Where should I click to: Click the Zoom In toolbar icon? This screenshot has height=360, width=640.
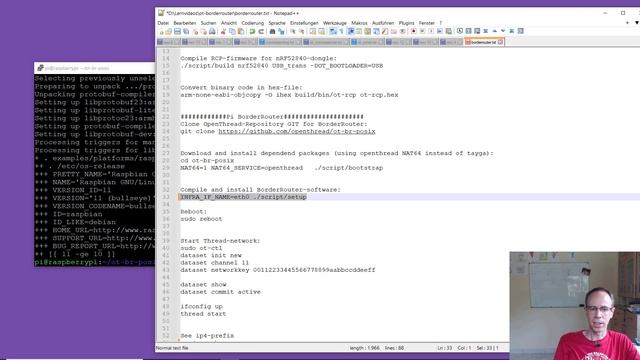(293, 31)
